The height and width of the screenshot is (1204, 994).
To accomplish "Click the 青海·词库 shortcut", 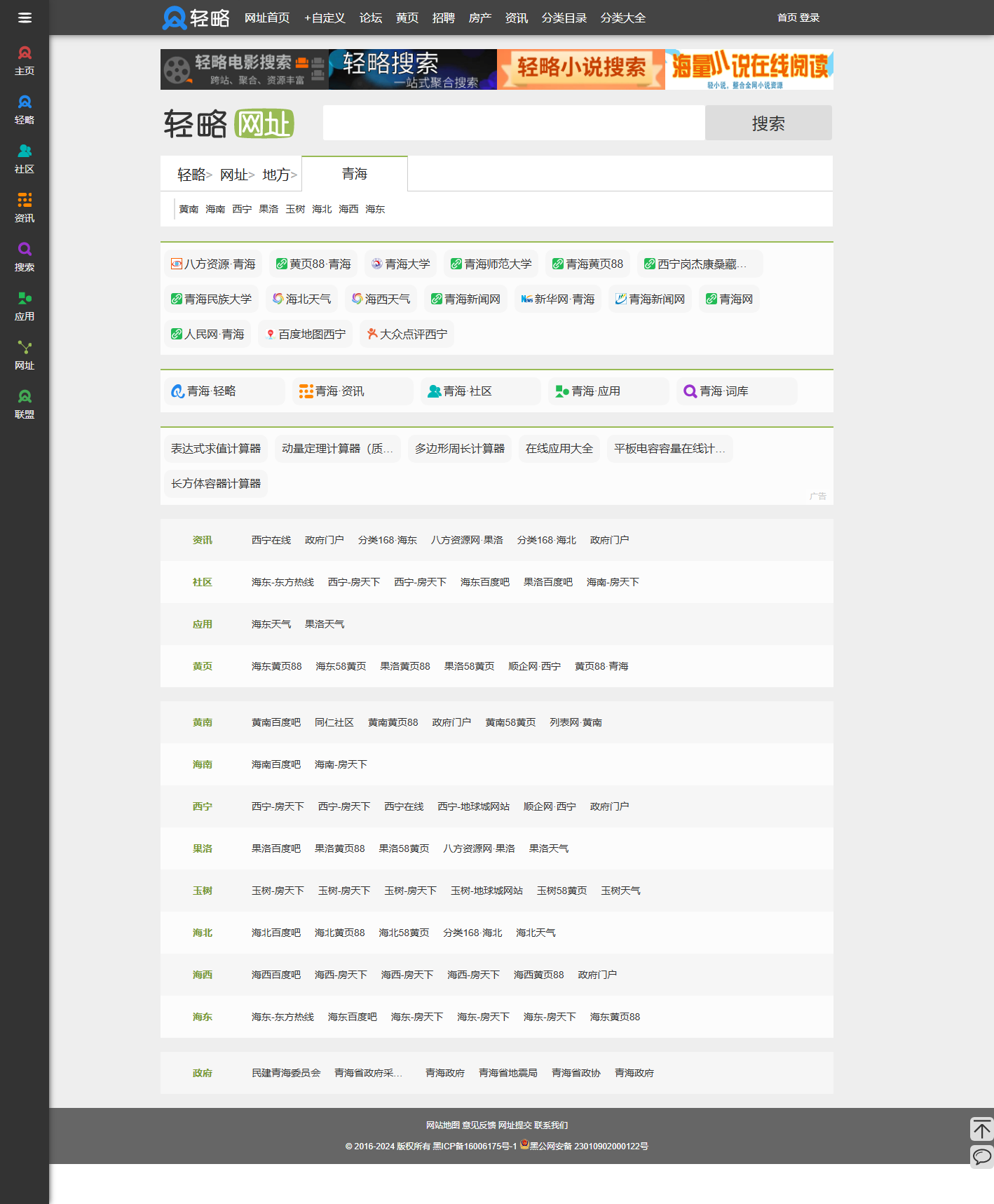I will tap(737, 391).
